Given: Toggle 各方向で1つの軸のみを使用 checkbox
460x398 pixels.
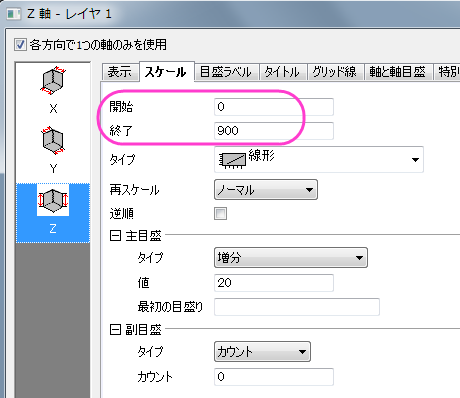Looking at the screenshot, I should 20,45.
